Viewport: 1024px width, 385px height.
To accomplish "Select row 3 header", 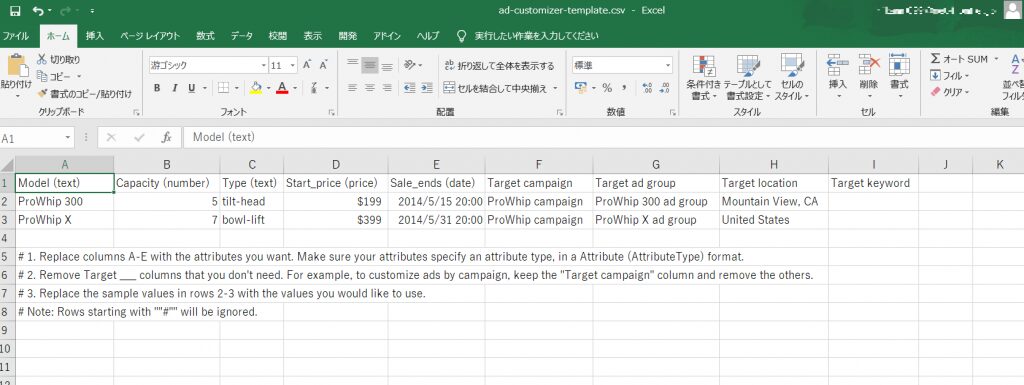I will pyautogui.click(x=7, y=220).
